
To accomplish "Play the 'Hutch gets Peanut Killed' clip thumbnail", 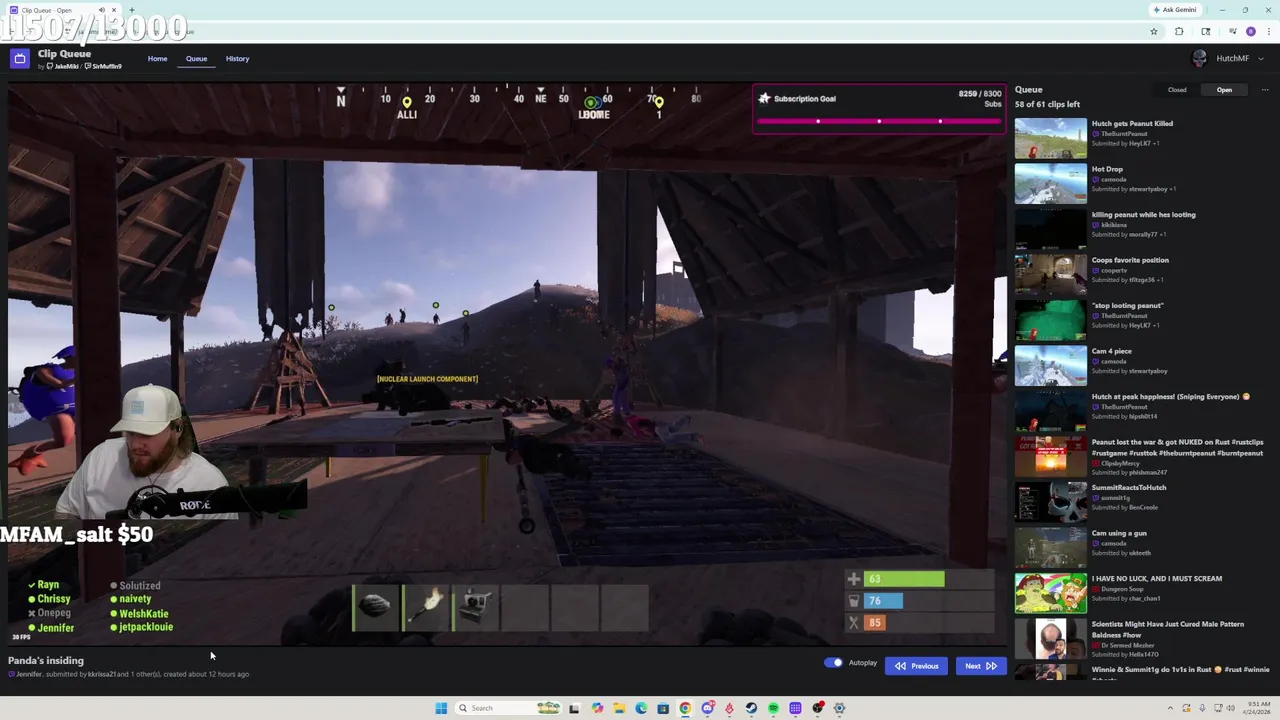I will (x=1051, y=139).
